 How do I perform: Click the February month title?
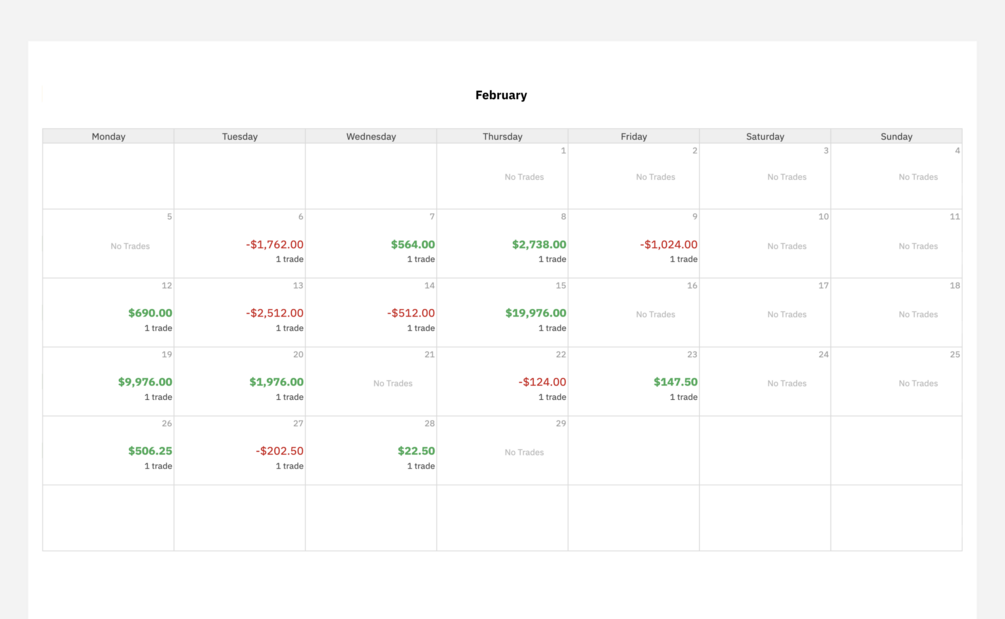[501, 95]
